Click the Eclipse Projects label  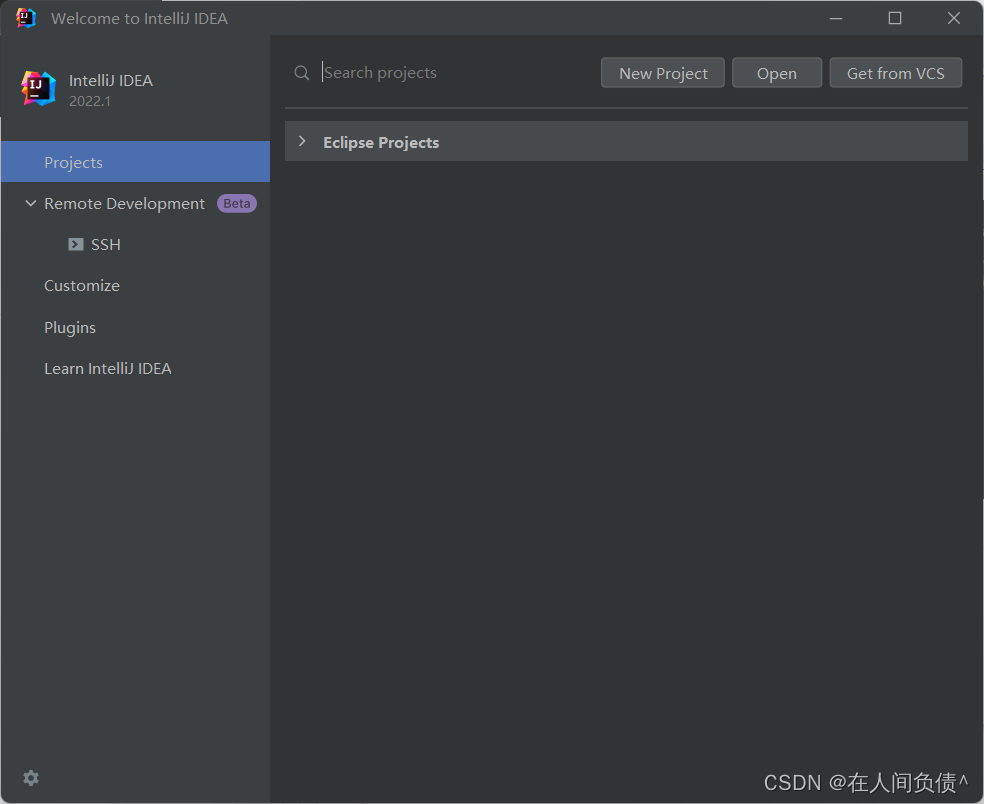point(381,142)
